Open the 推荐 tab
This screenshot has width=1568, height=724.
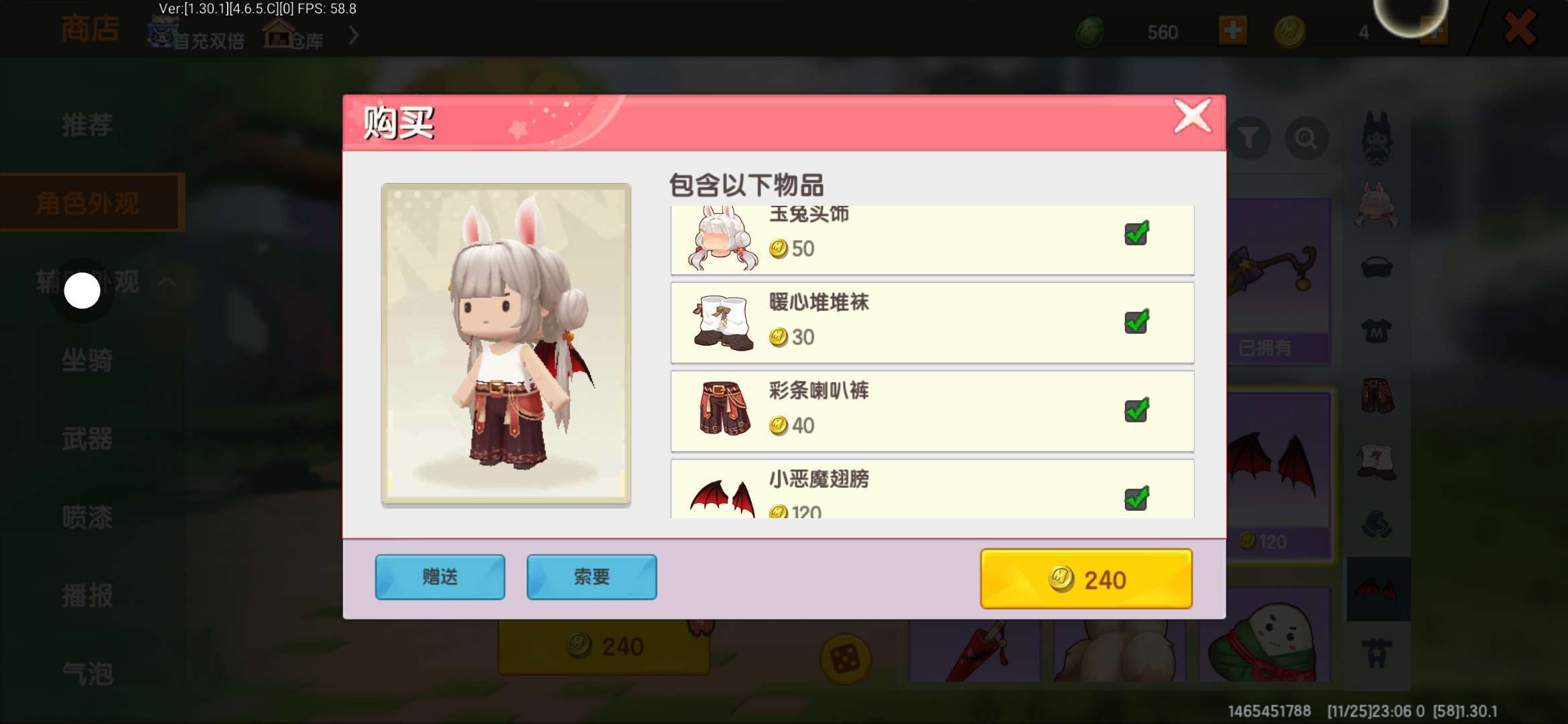87,125
